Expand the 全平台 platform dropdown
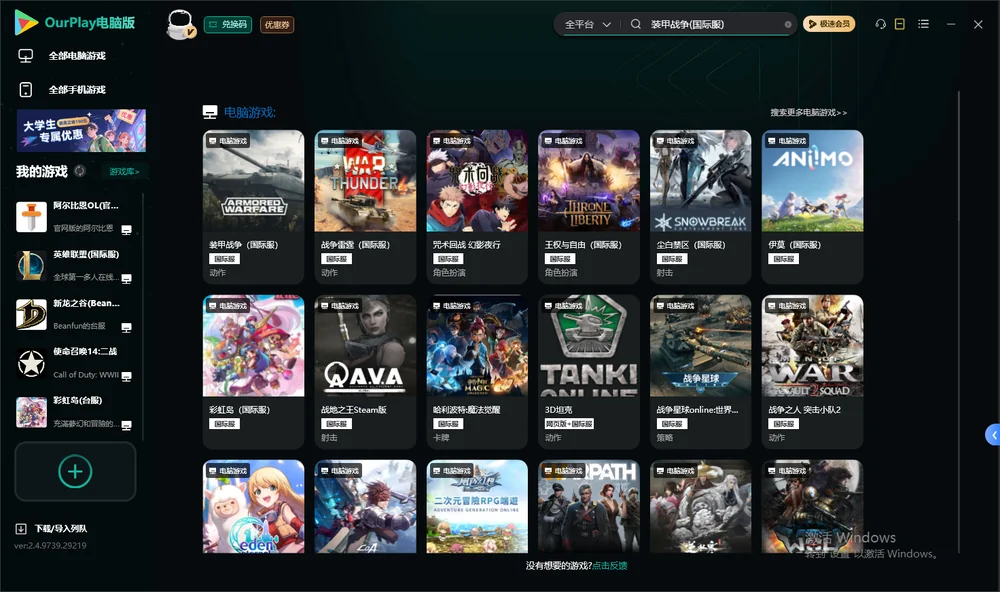This screenshot has height=592, width=1000. coord(587,24)
